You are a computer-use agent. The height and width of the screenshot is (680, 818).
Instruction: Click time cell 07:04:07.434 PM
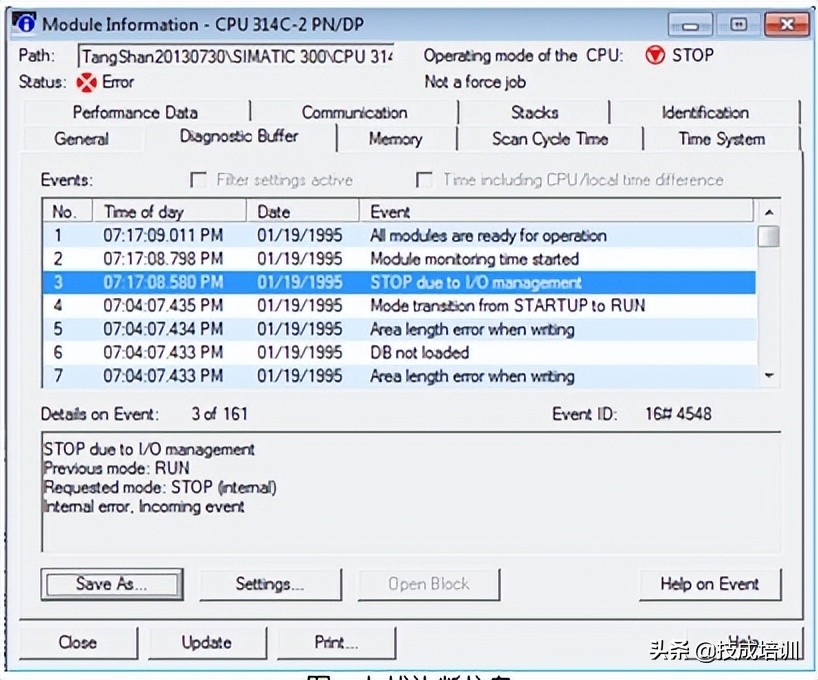coord(163,329)
